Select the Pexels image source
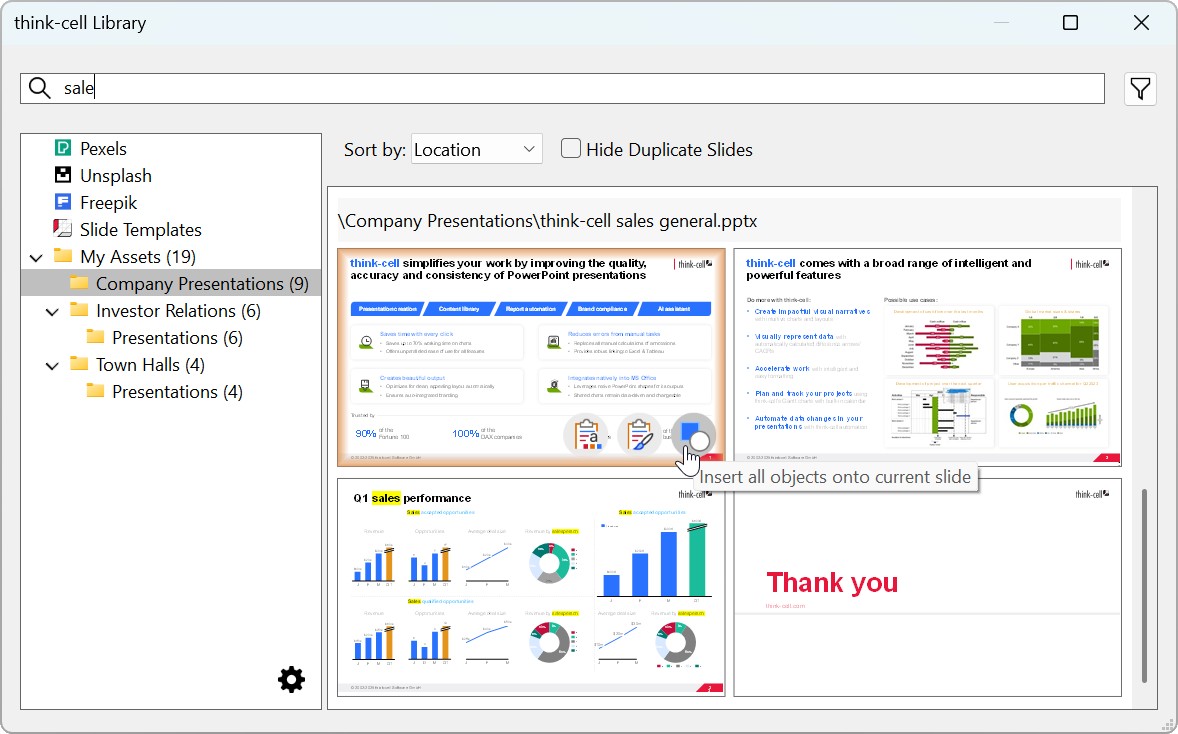 (103, 149)
